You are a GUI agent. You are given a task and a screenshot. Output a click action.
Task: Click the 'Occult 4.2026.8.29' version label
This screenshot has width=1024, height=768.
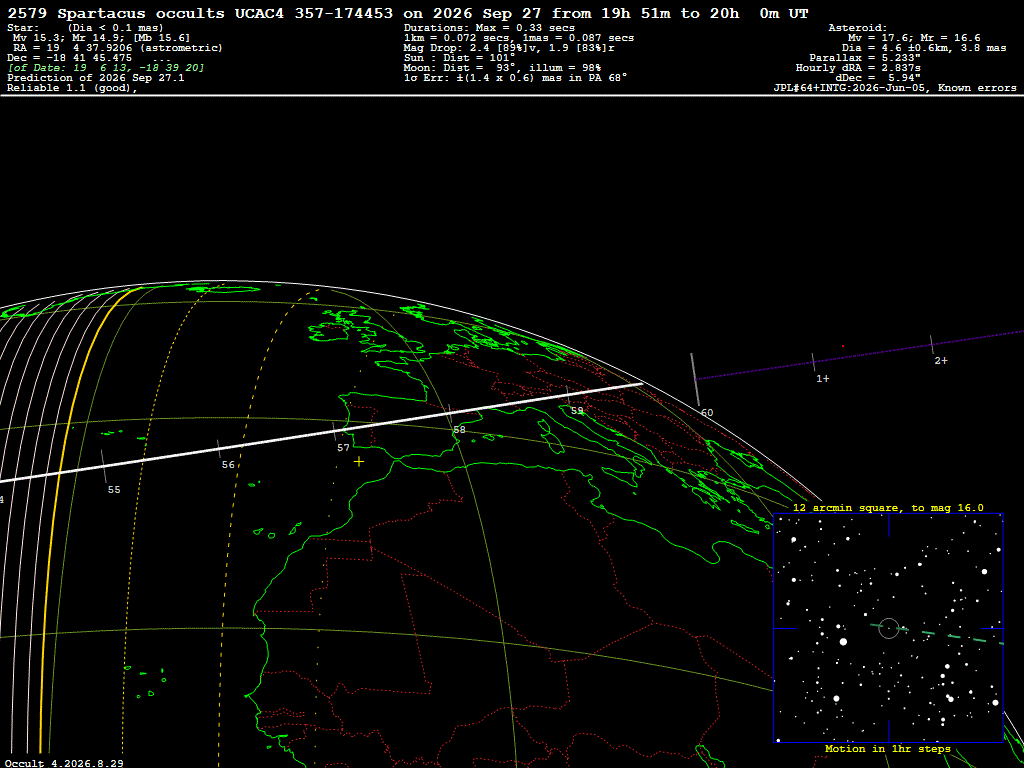[64, 763]
